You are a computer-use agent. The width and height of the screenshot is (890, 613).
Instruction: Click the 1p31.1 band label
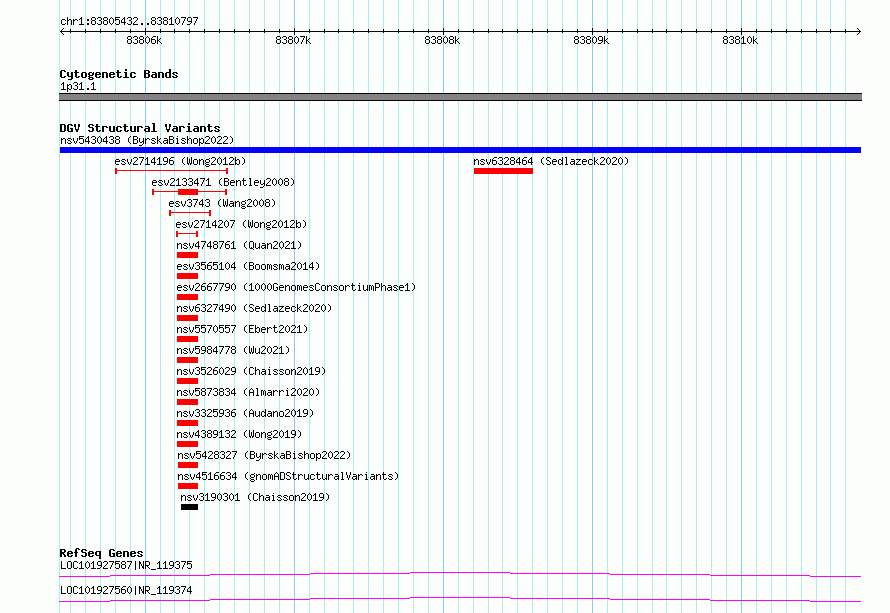pos(78,86)
